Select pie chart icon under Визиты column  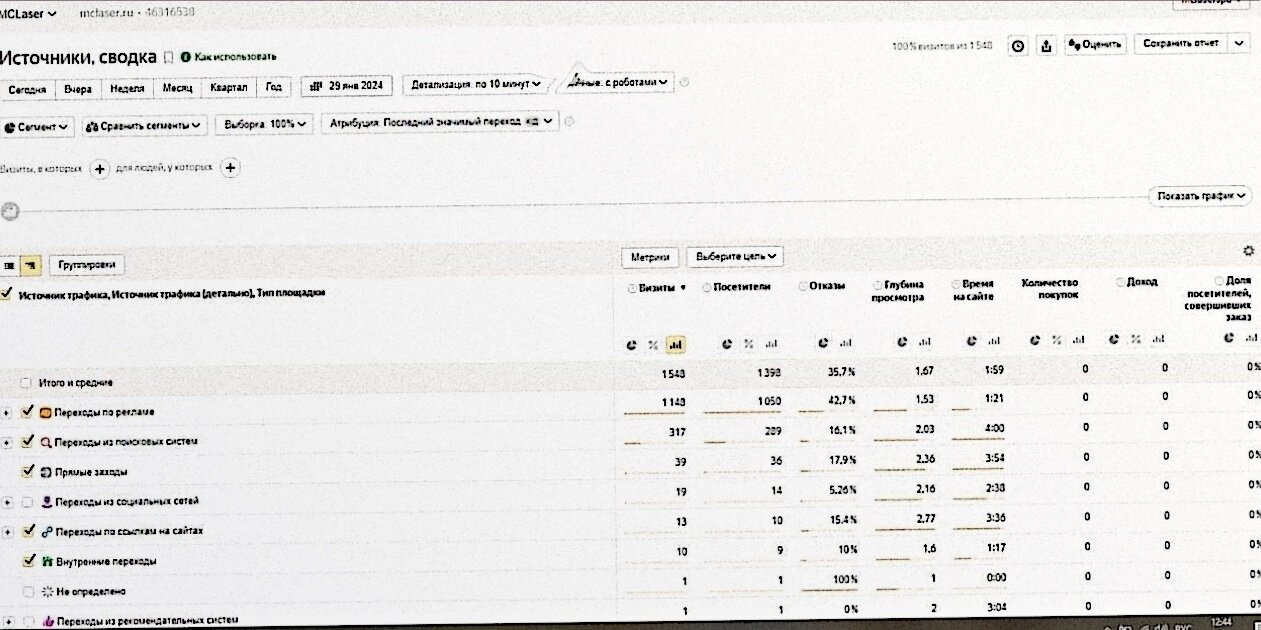631,344
